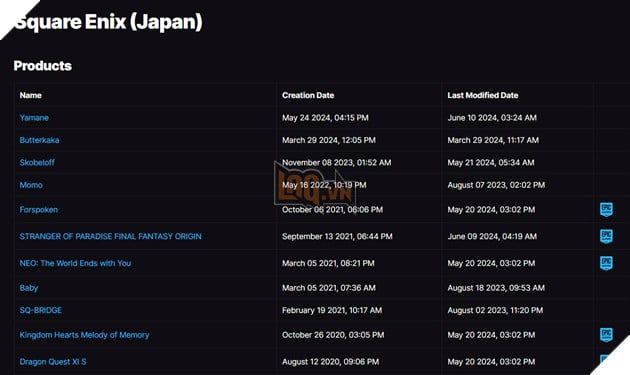Select Forspoken's modified date May 20 2024

[491, 210]
